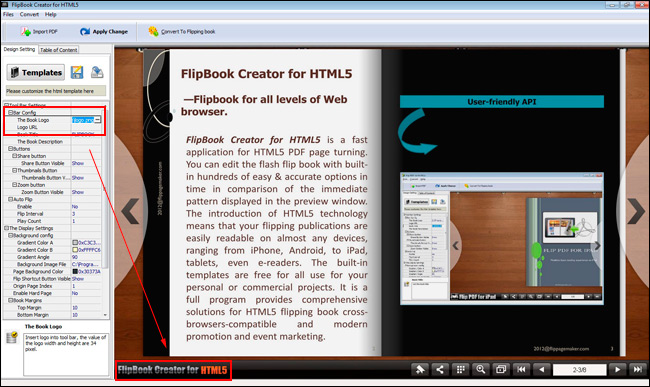Screen dimensions: 650x387
Task: Click the share icon in viewer toolbar
Action: click(440, 369)
